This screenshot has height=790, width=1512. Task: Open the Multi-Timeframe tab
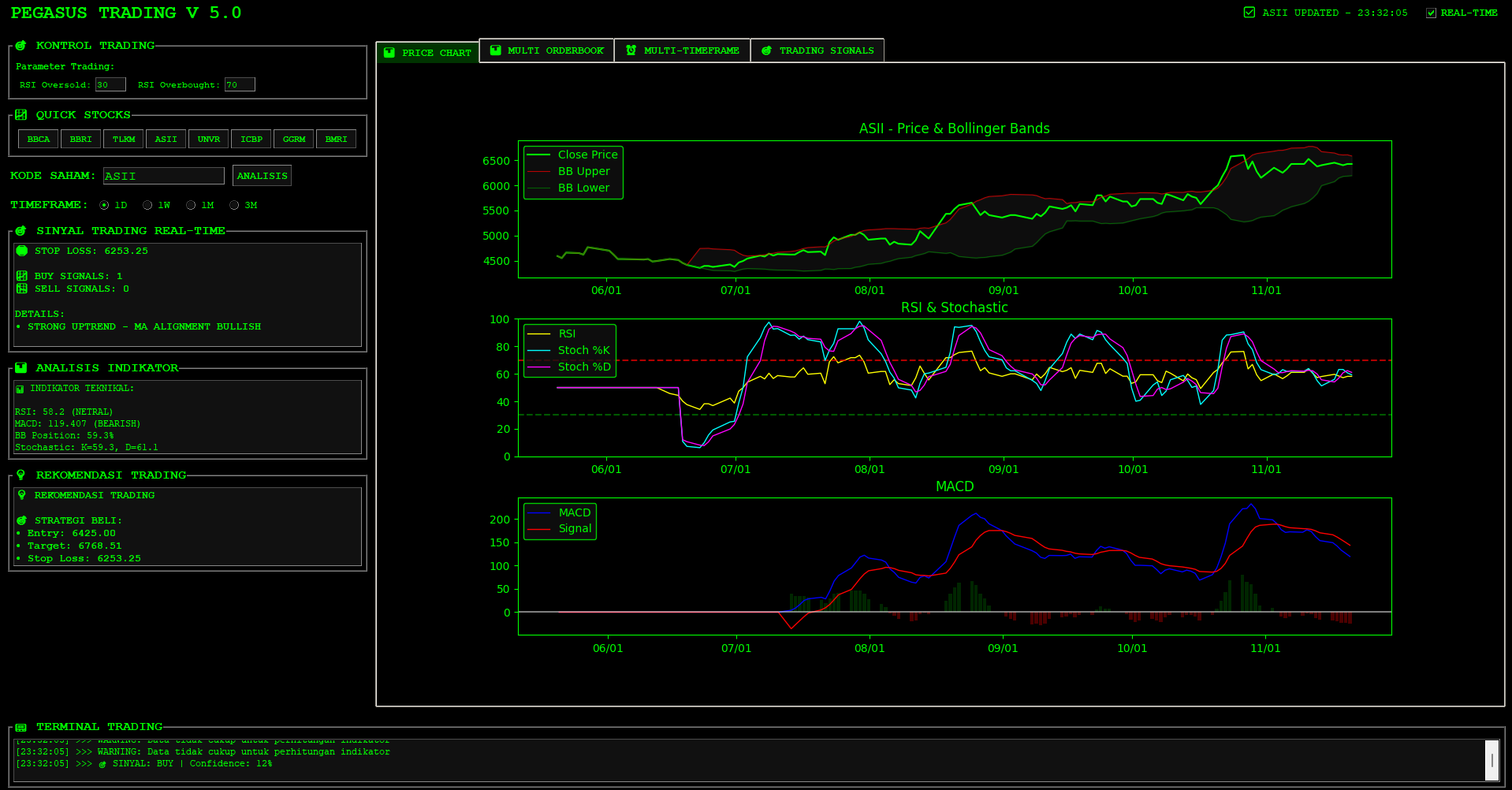[x=682, y=50]
